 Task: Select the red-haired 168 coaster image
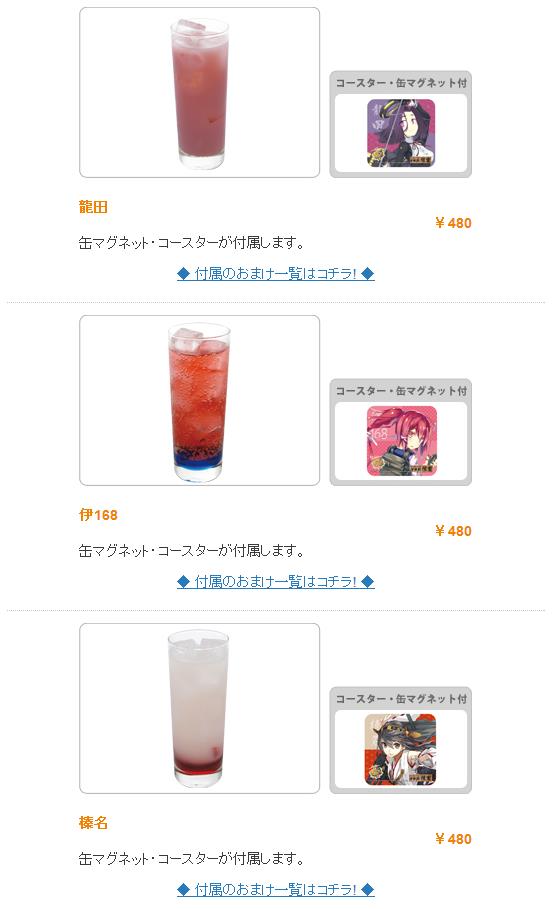coord(401,441)
